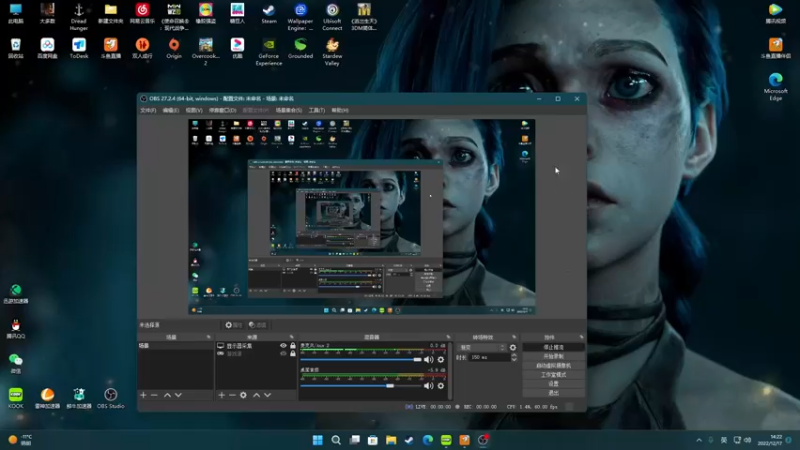Open the Grounded desktop shortcut
The height and width of the screenshot is (450, 800).
click(301, 49)
